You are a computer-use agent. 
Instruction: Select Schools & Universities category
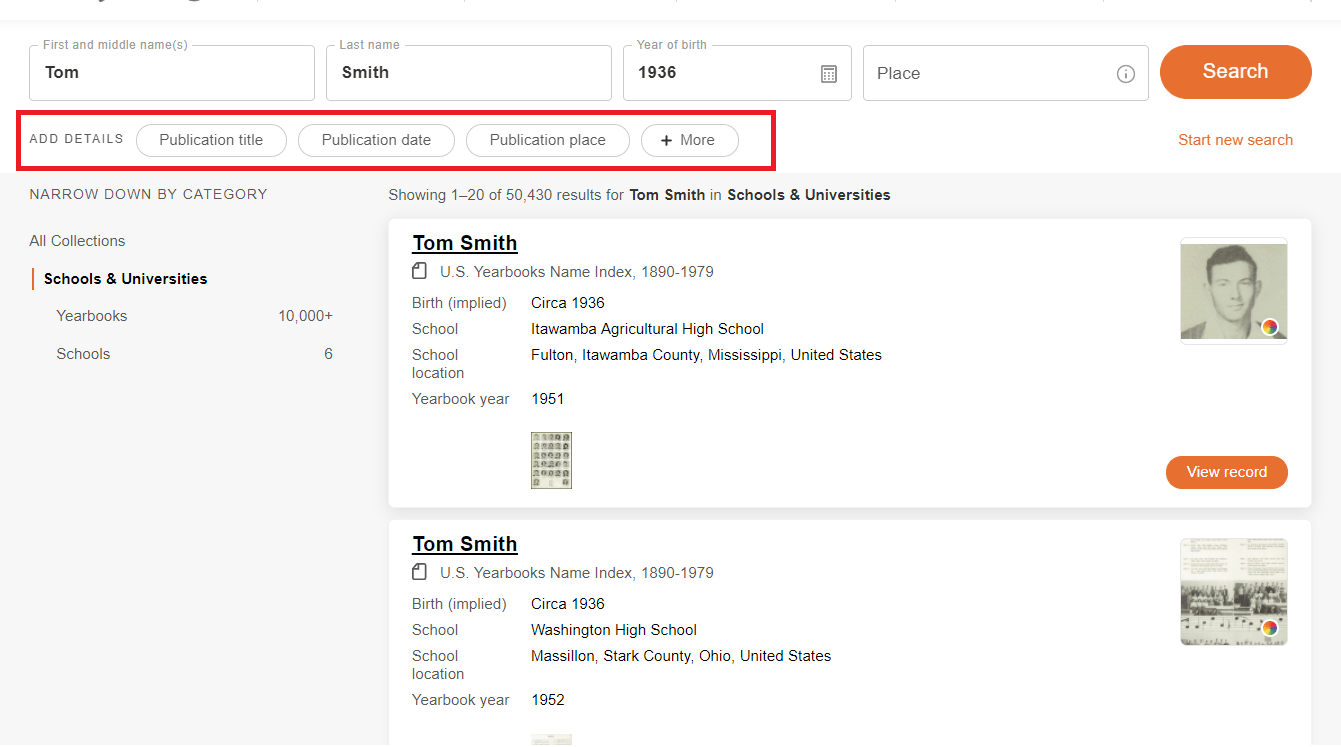[125, 279]
